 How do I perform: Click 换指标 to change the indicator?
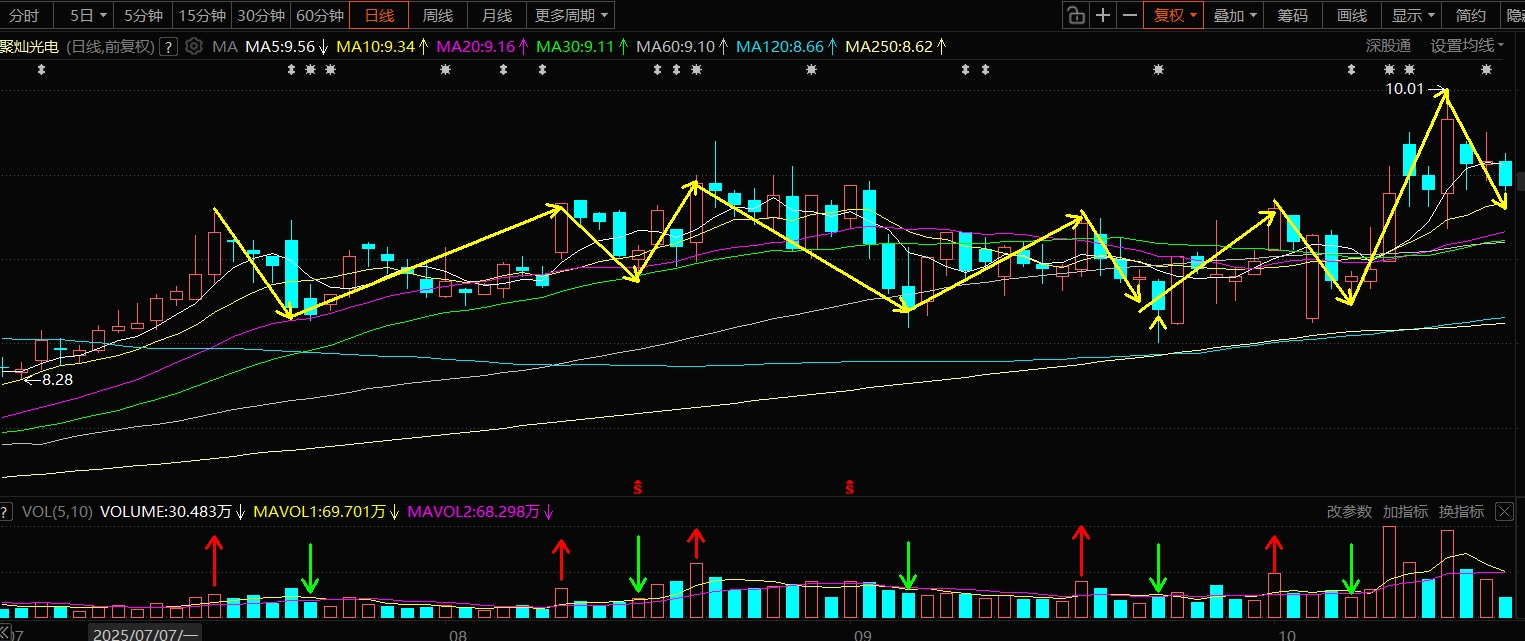point(1461,511)
